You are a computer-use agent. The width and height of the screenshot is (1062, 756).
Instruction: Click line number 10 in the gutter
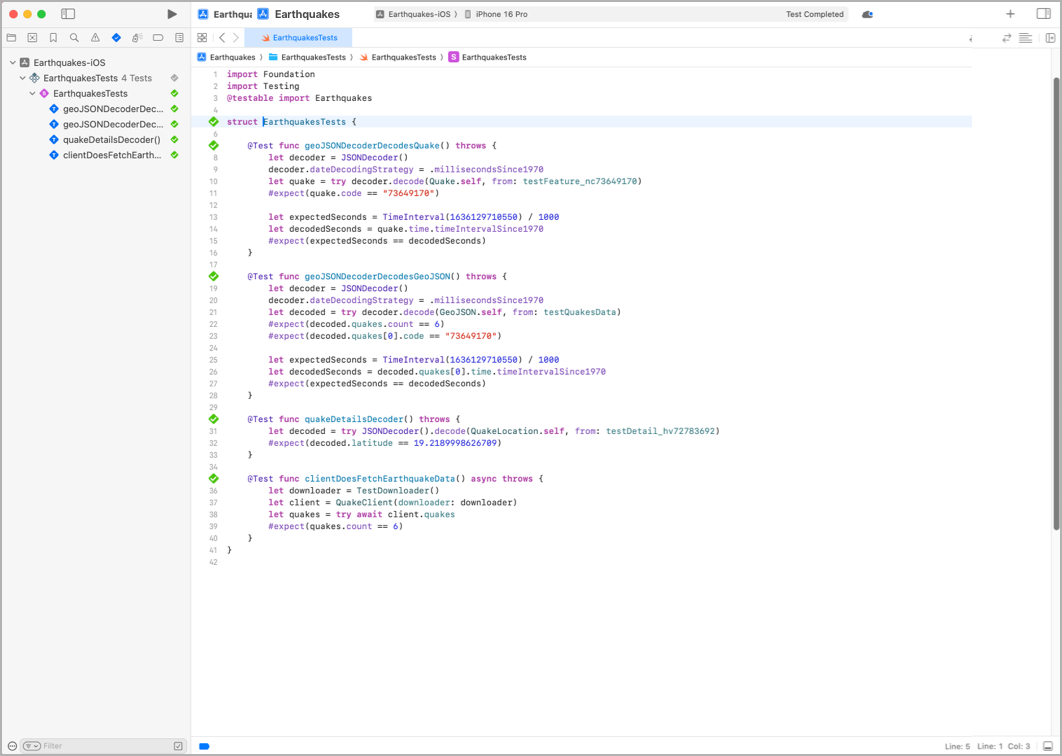[213, 182]
